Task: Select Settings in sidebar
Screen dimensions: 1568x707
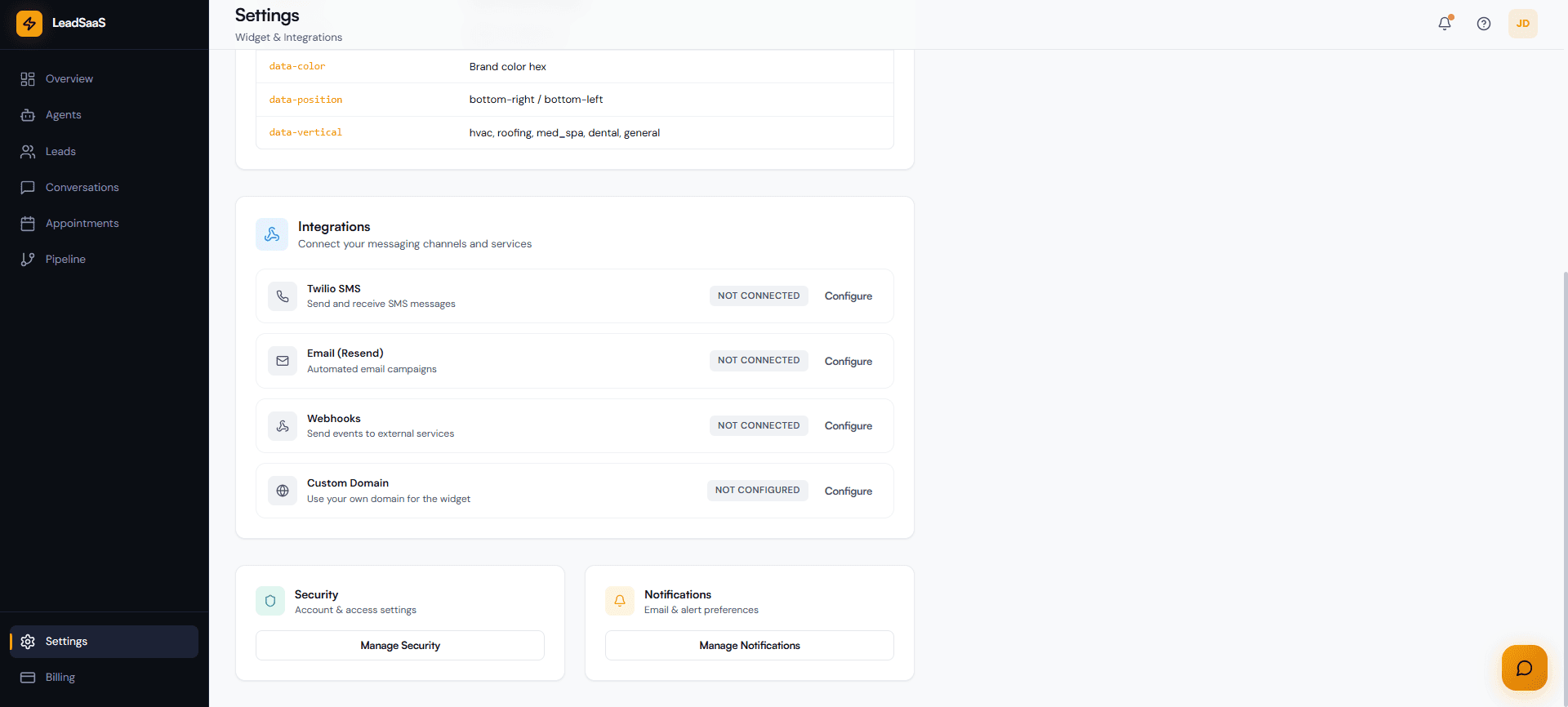Action: [104, 642]
